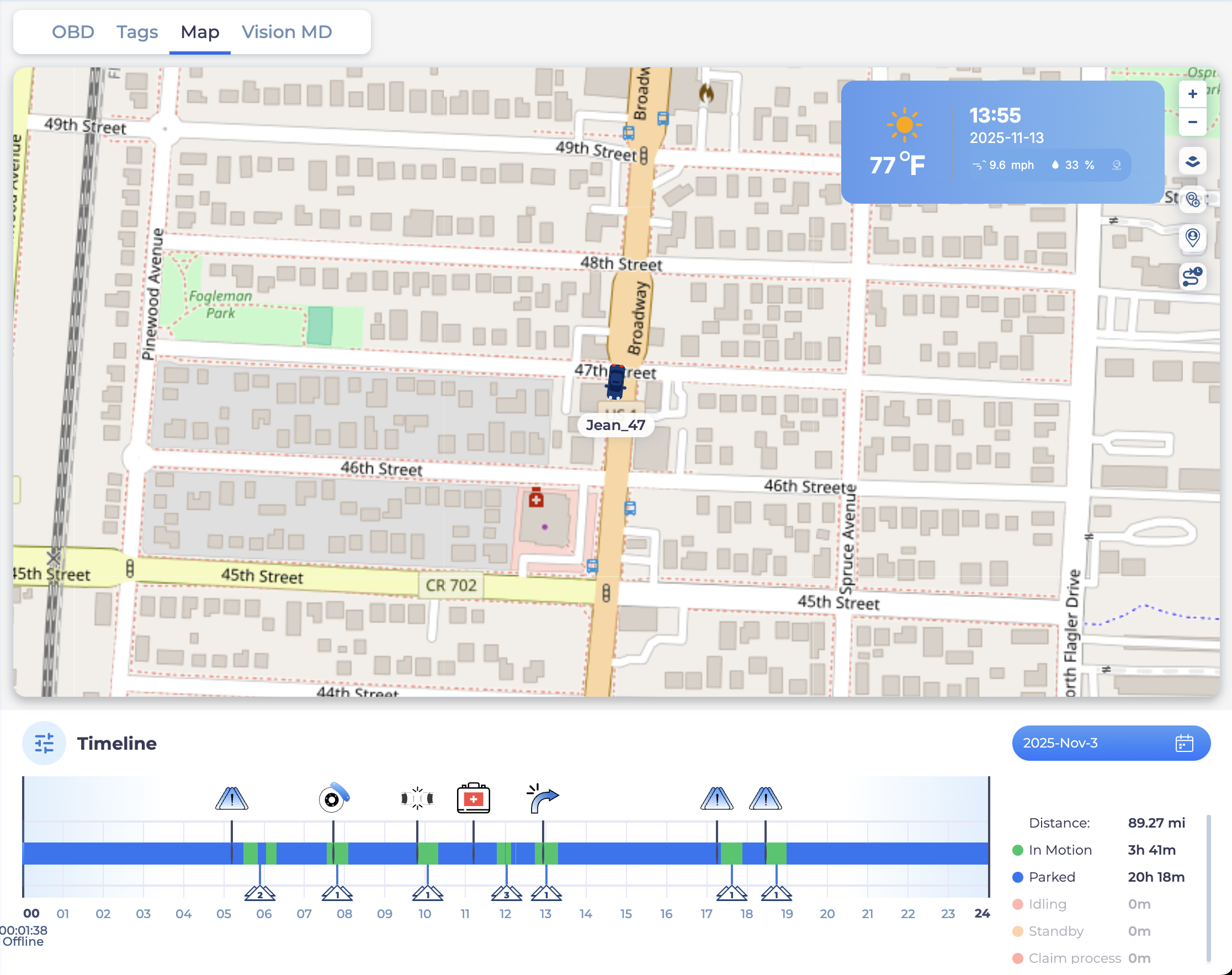
Task: Open timeline filter settings icon
Action: point(44,743)
